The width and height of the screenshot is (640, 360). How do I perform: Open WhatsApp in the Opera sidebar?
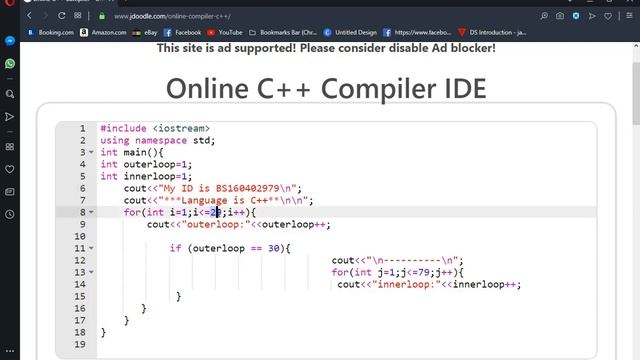pyautogui.click(x=10, y=64)
